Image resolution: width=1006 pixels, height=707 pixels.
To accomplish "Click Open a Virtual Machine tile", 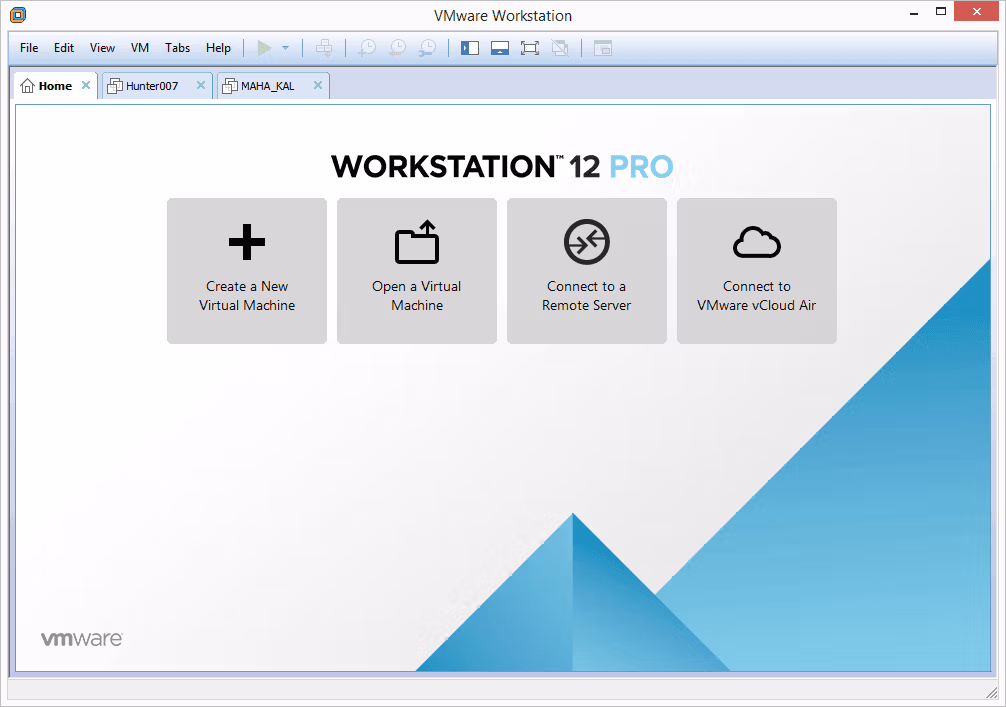I will click(417, 271).
